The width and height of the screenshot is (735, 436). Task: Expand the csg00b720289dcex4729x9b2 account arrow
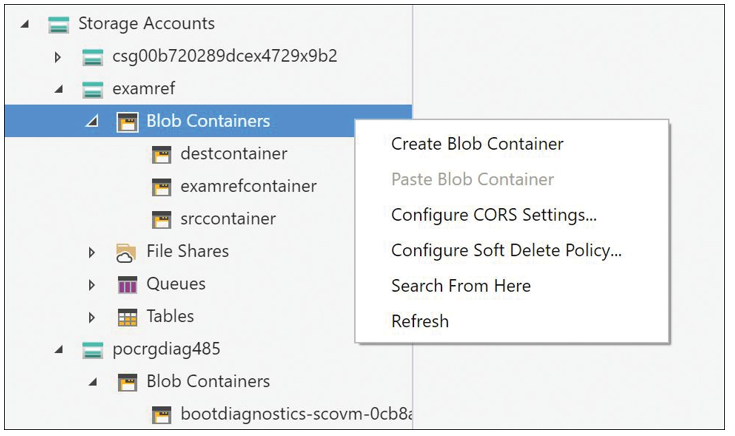[x=58, y=57]
